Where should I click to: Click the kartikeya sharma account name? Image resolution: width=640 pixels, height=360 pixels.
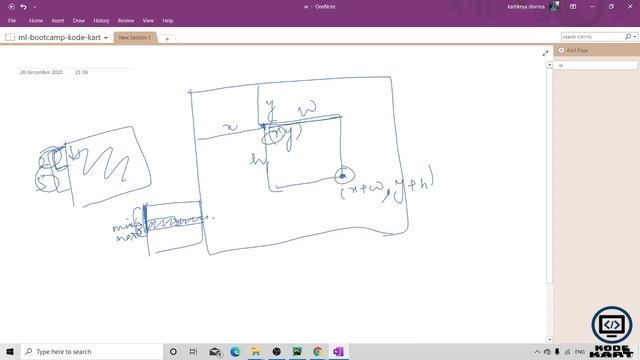coord(526,7)
